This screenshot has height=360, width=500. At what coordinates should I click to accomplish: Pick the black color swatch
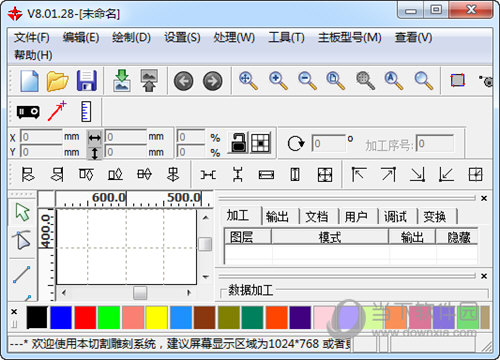coord(37,318)
